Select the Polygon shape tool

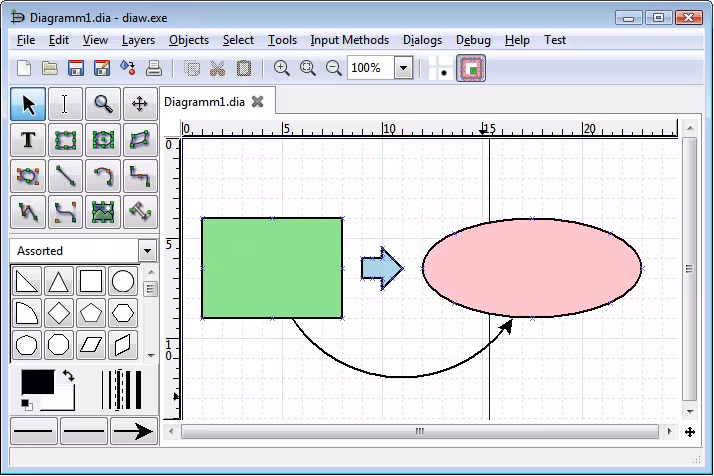point(140,140)
